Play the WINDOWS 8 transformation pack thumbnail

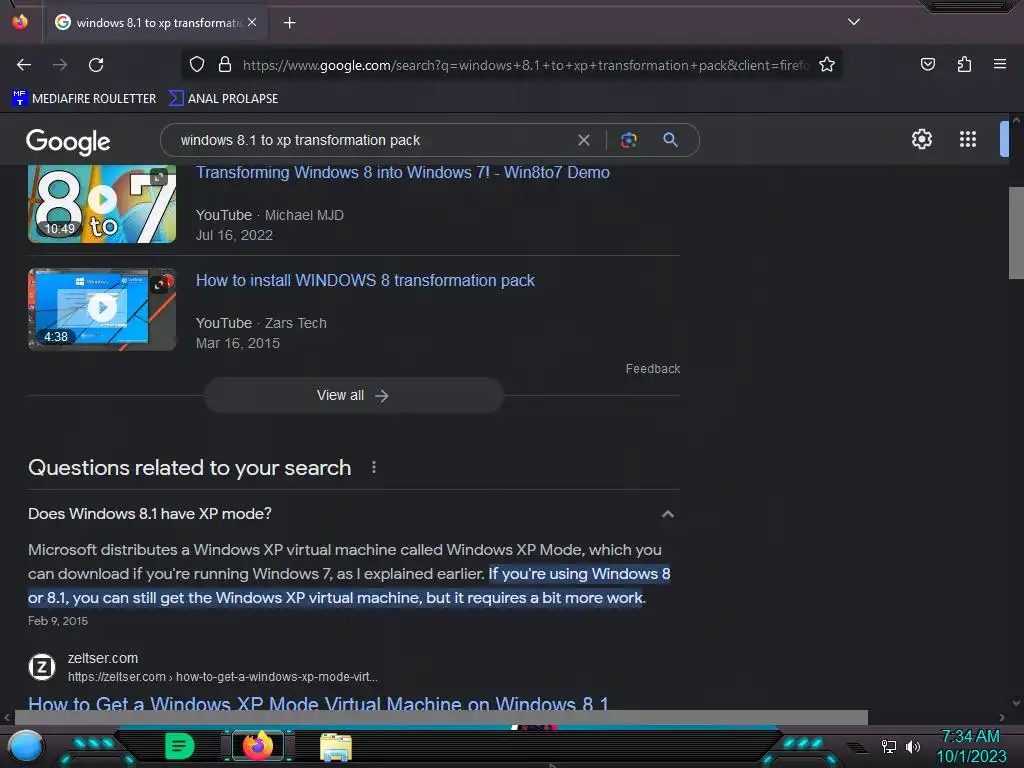[x=102, y=309]
